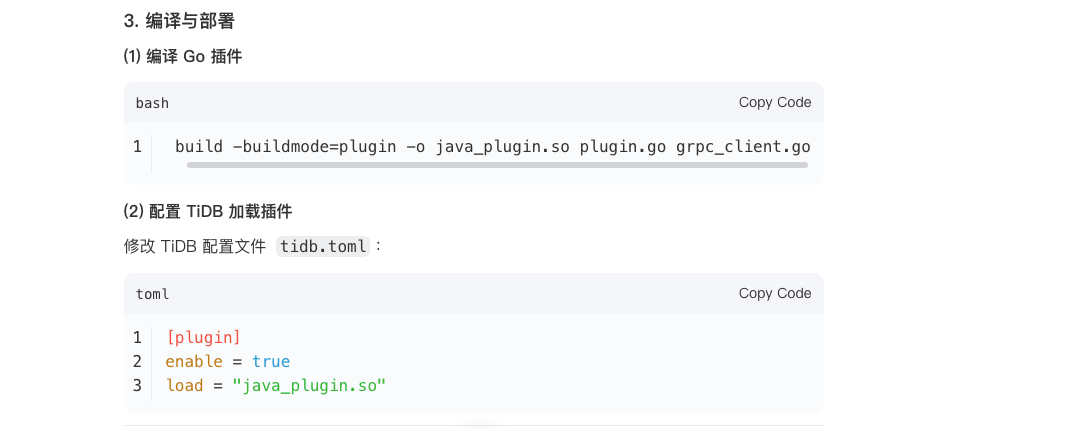This screenshot has width=1089, height=428.
Task: Click the '(1) 编译 Go 插件' subheading
Action: tap(183, 57)
